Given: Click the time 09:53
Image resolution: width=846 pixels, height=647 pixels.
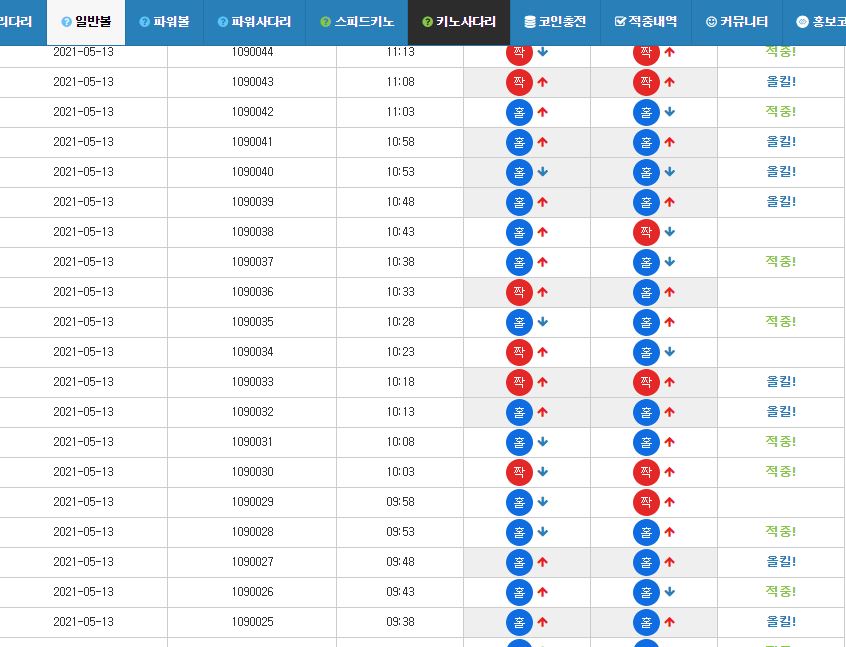Looking at the screenshot, I should point(400,532).
